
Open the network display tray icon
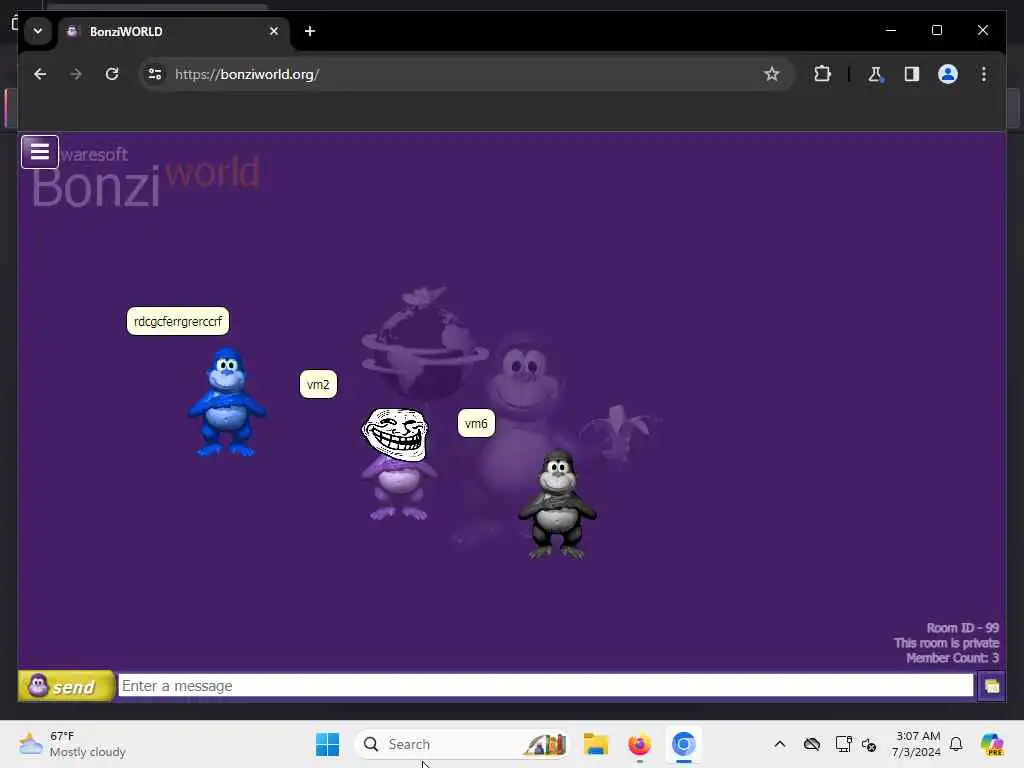coord(843,744)
